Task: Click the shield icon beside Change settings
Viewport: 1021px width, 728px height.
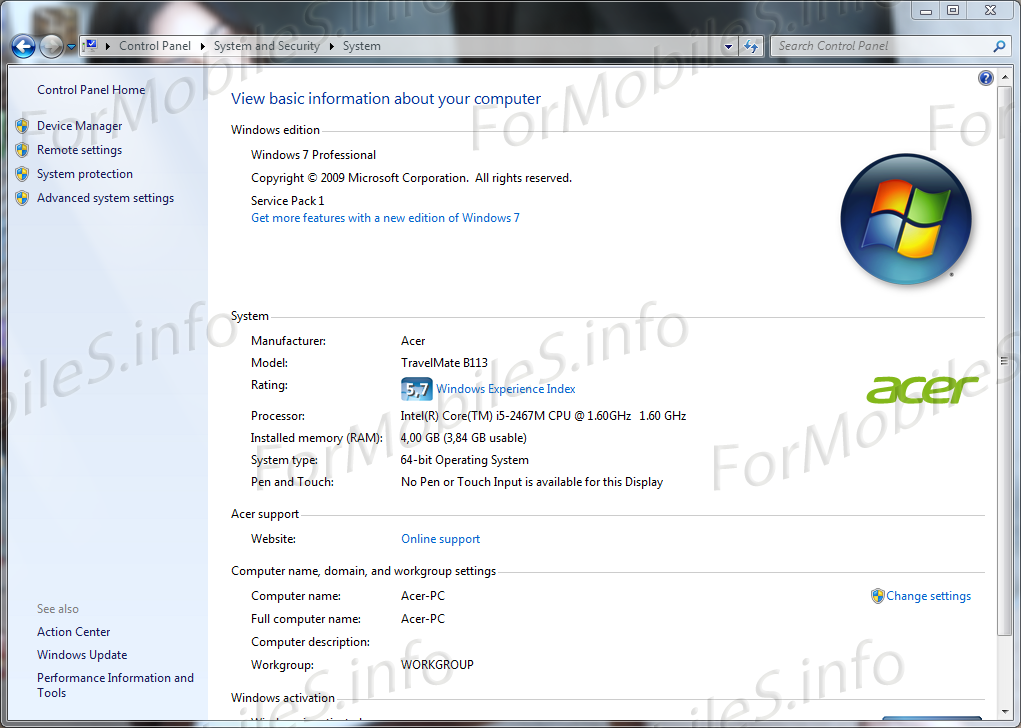Action: coord(878,596)
